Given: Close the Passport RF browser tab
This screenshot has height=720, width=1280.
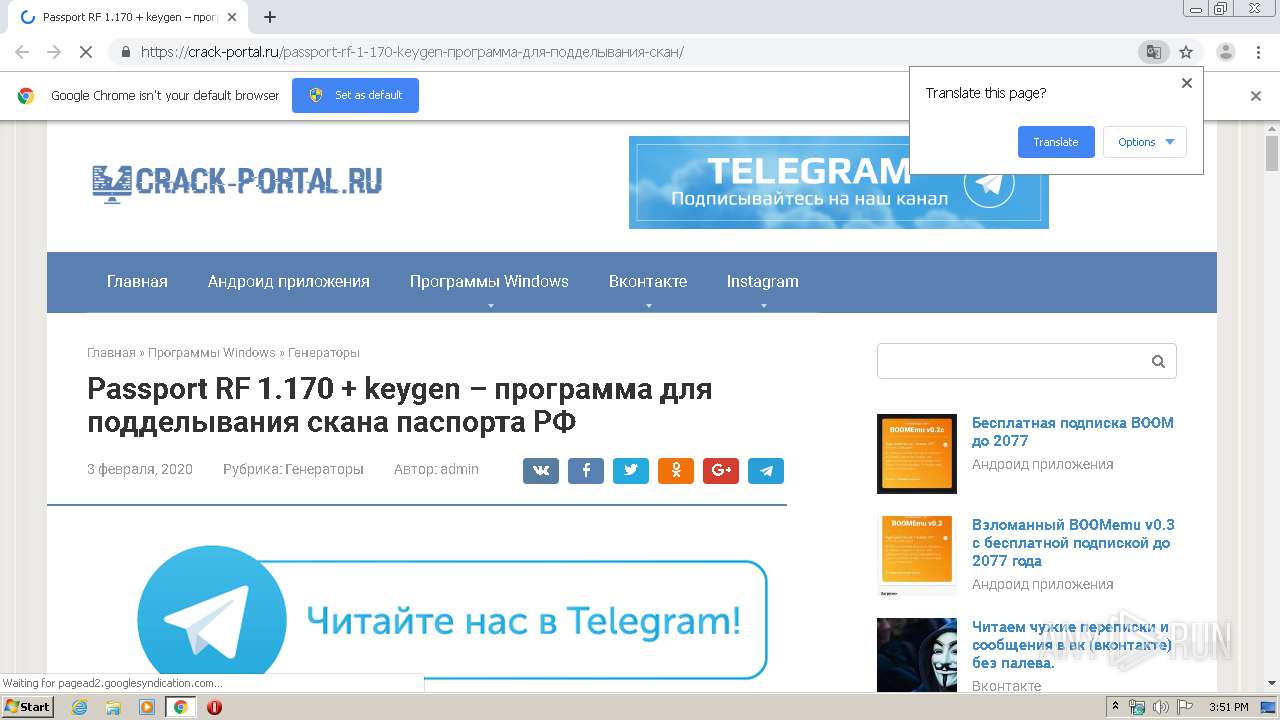Looking at the screenshot, I should point(232,17).
